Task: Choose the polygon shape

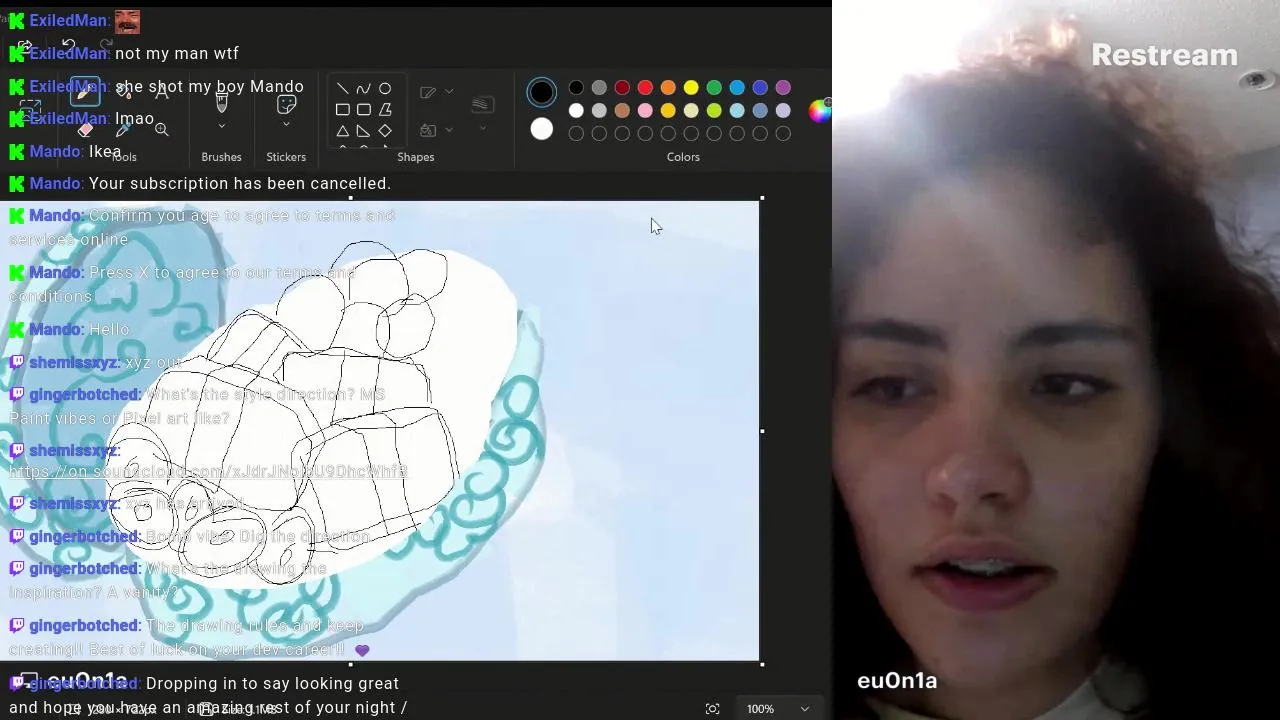Action: [385, 110]
